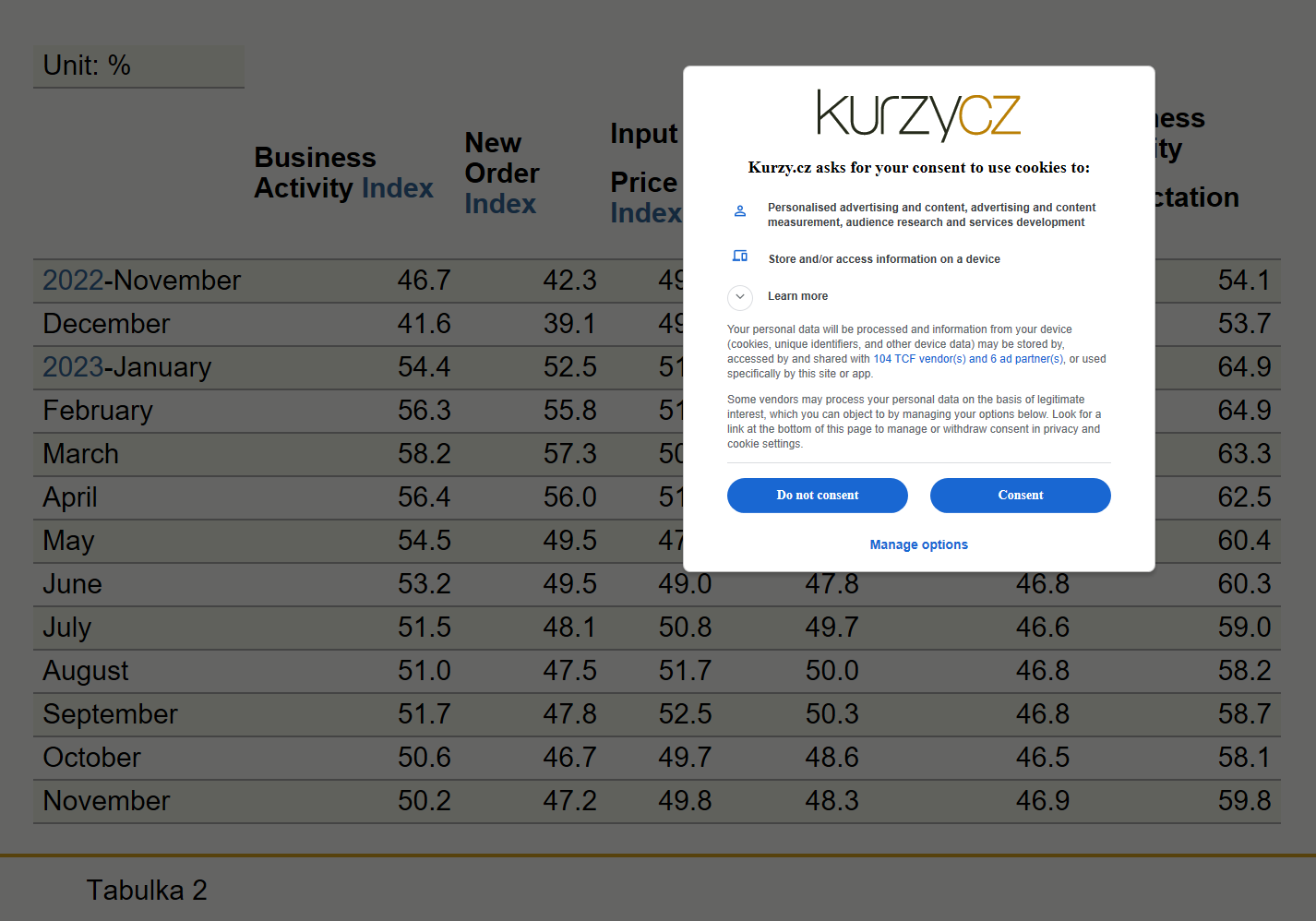Open the Manage options link
The height and width of the screenshot is (921, 1316).
coord(919,544)
